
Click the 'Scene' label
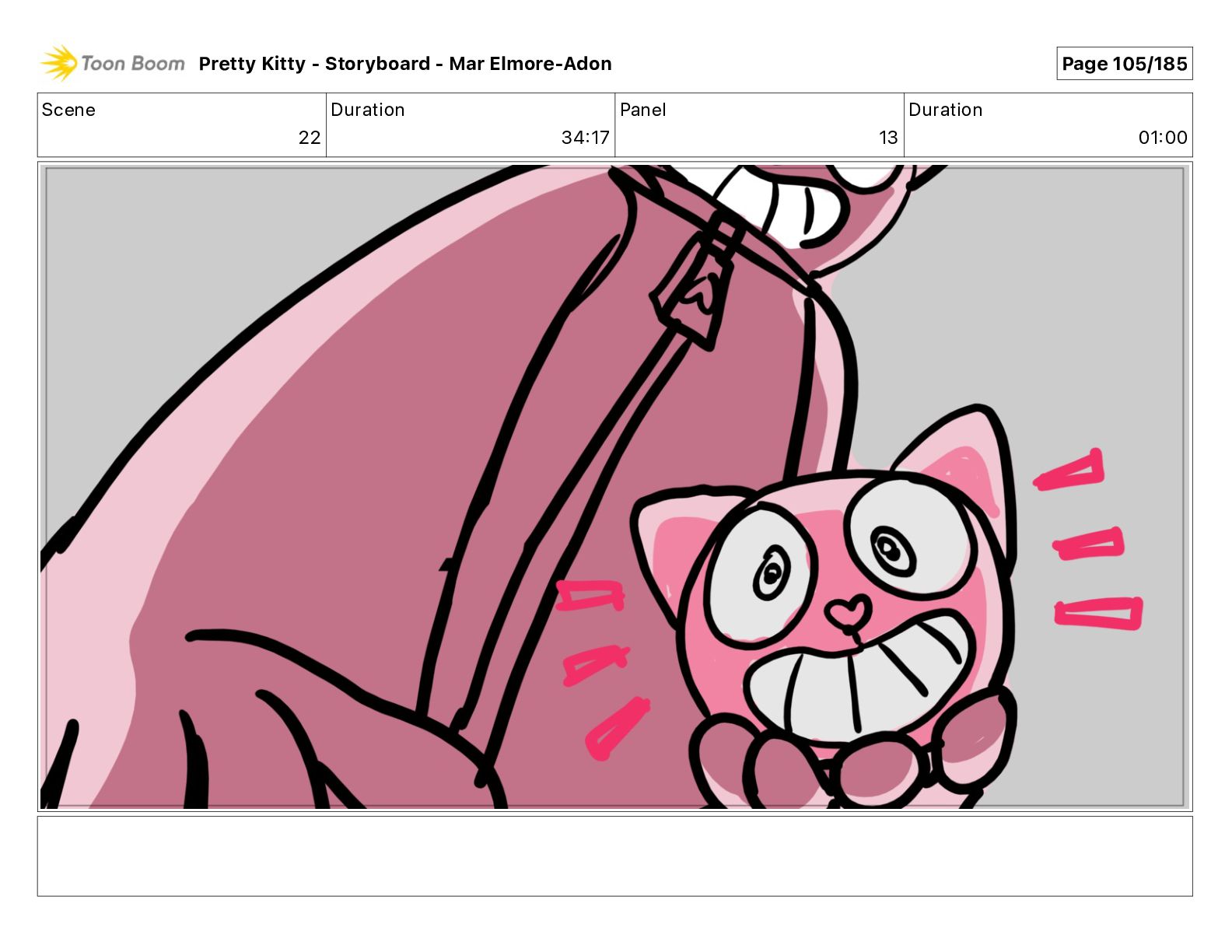(x=68, y=110)
